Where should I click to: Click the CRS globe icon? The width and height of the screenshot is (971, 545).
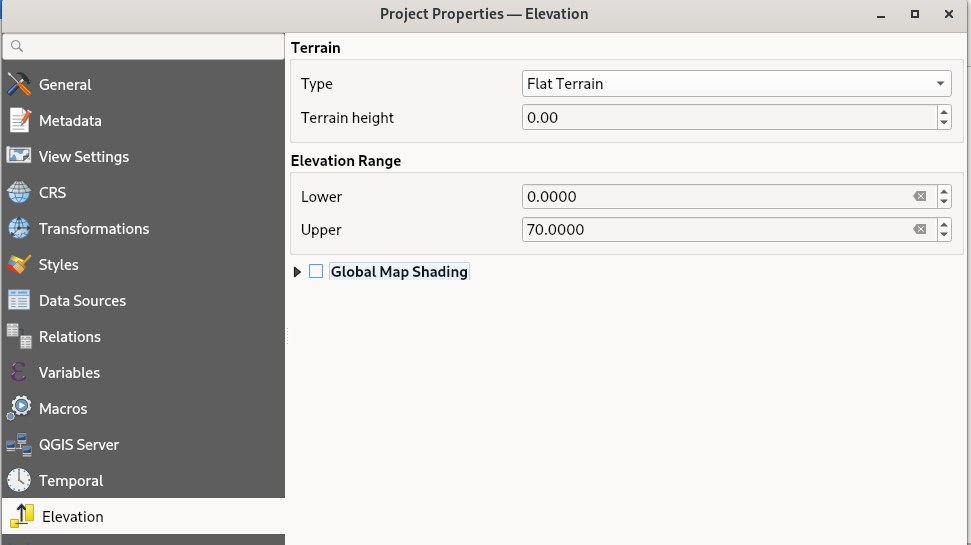pos(19,193)
